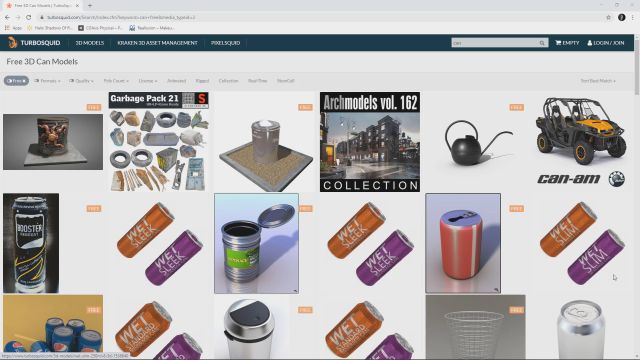Open the Archmodels vol. 162 collection
Image resolution: width=640 pixels, height=360 pixels.
[x=370, y=142]
